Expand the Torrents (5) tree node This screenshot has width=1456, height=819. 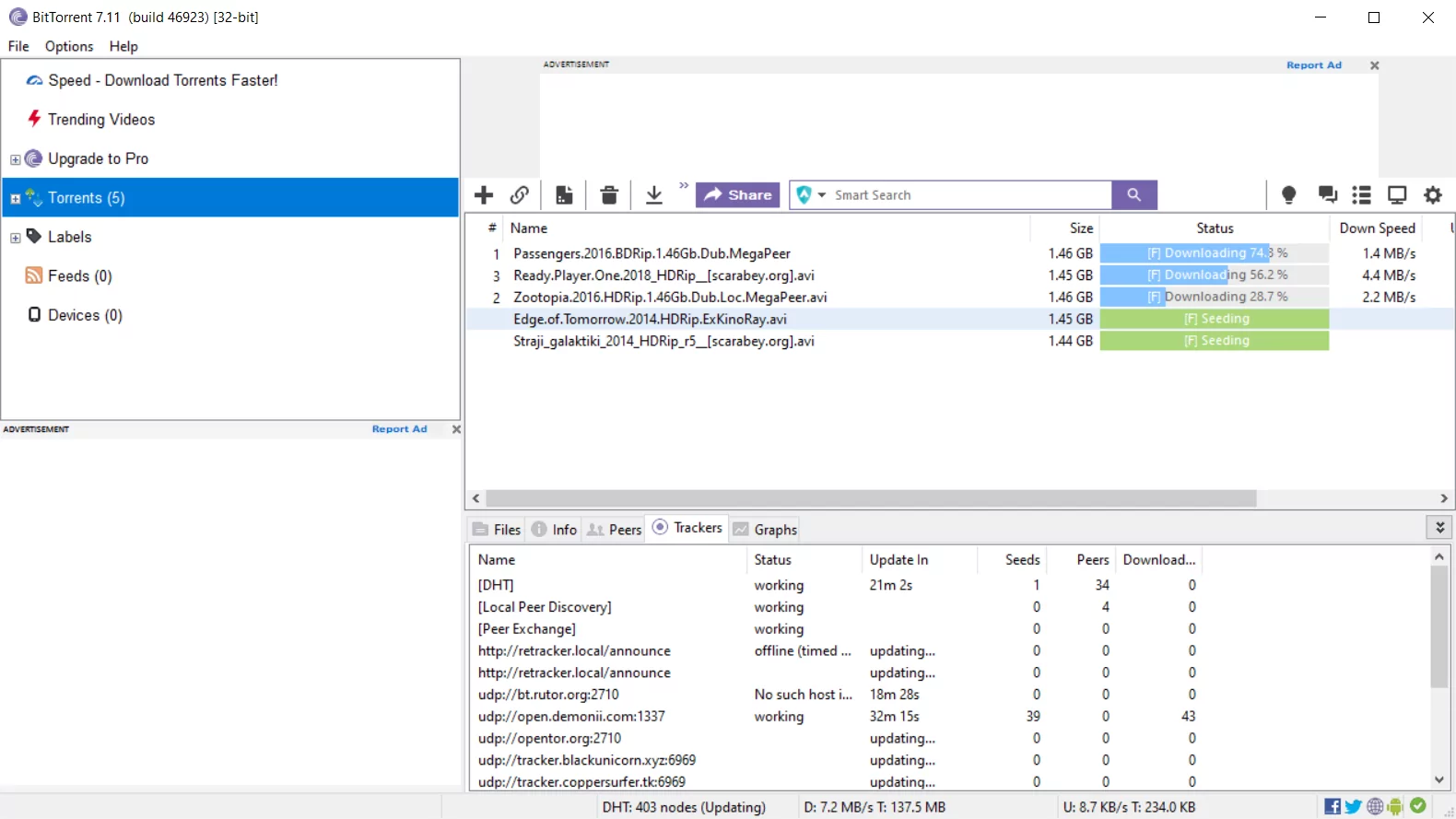15,198
